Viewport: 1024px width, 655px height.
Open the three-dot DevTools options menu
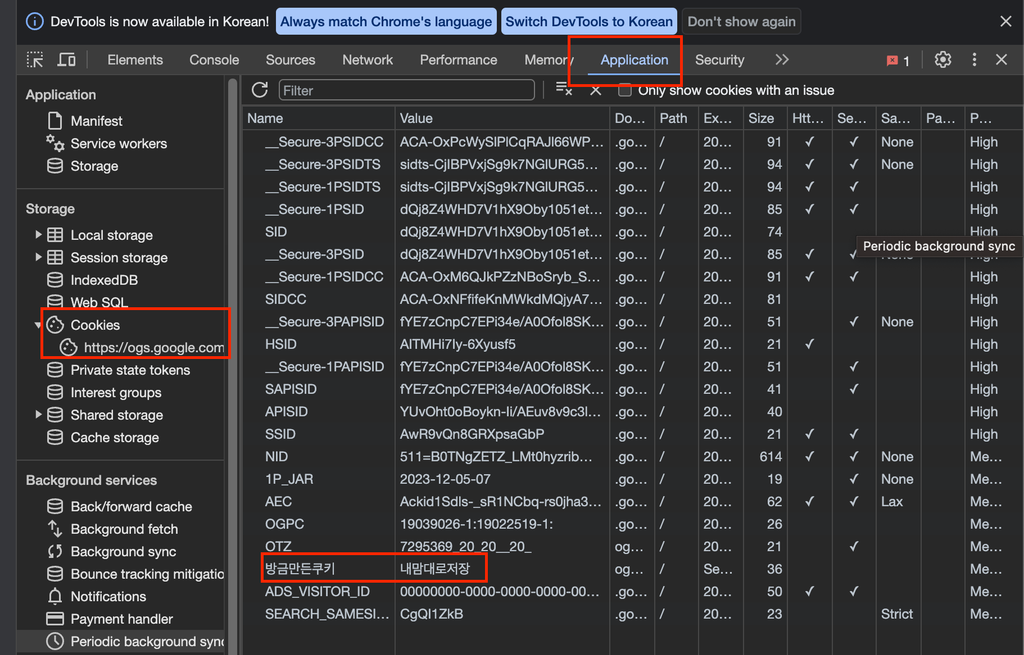pos(974,59)
